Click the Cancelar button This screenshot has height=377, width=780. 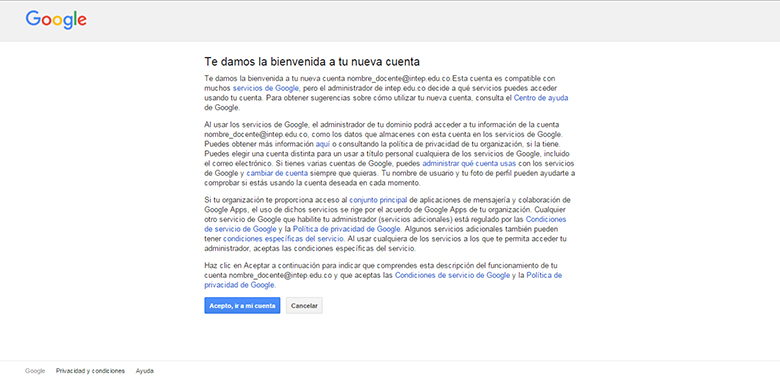304,306
